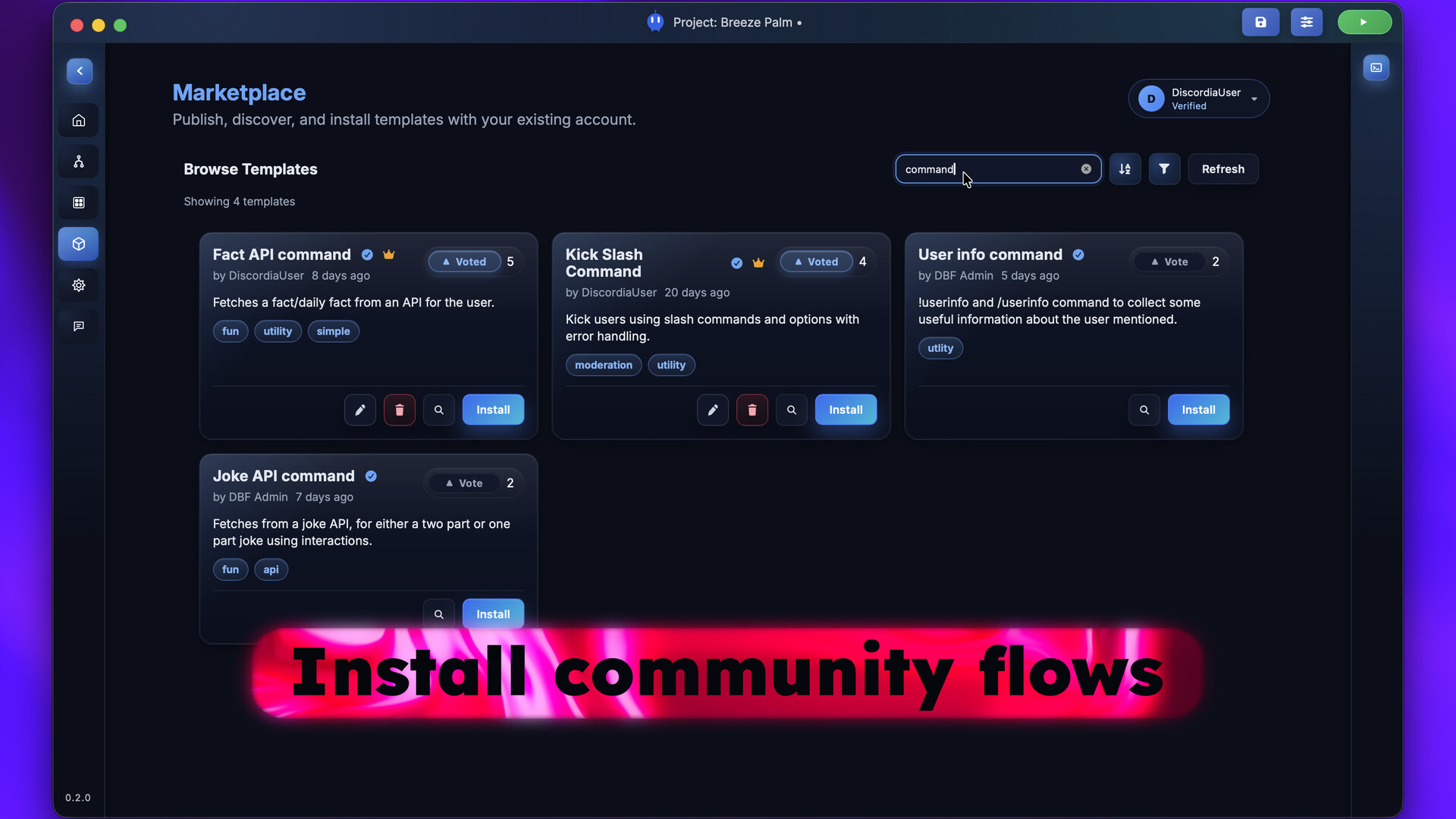Screen dimensions: 1456x819
Task: Select the flows node icon in sidebar
Action: click(78, 161)
